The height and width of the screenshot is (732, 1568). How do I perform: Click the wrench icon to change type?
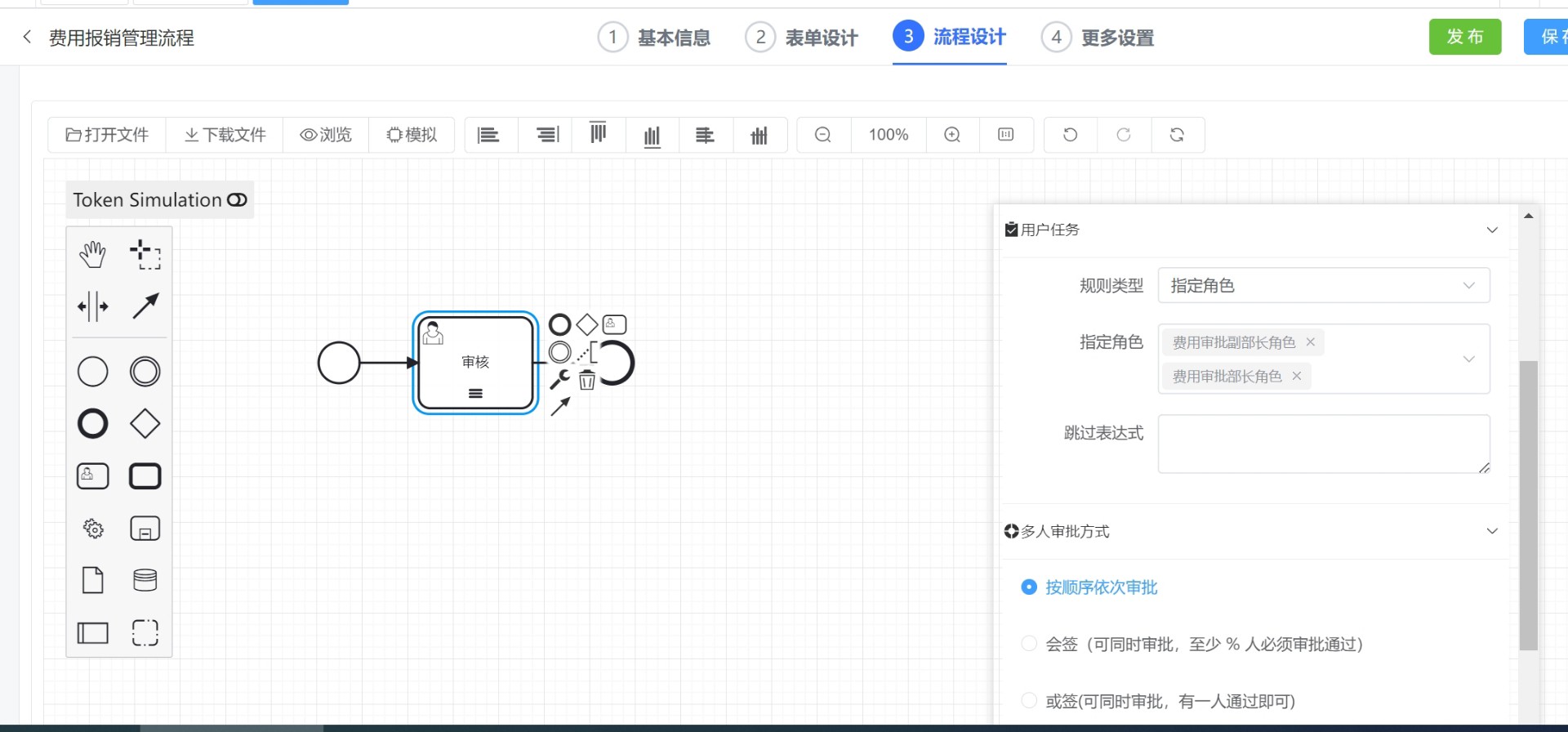[559, 379]
